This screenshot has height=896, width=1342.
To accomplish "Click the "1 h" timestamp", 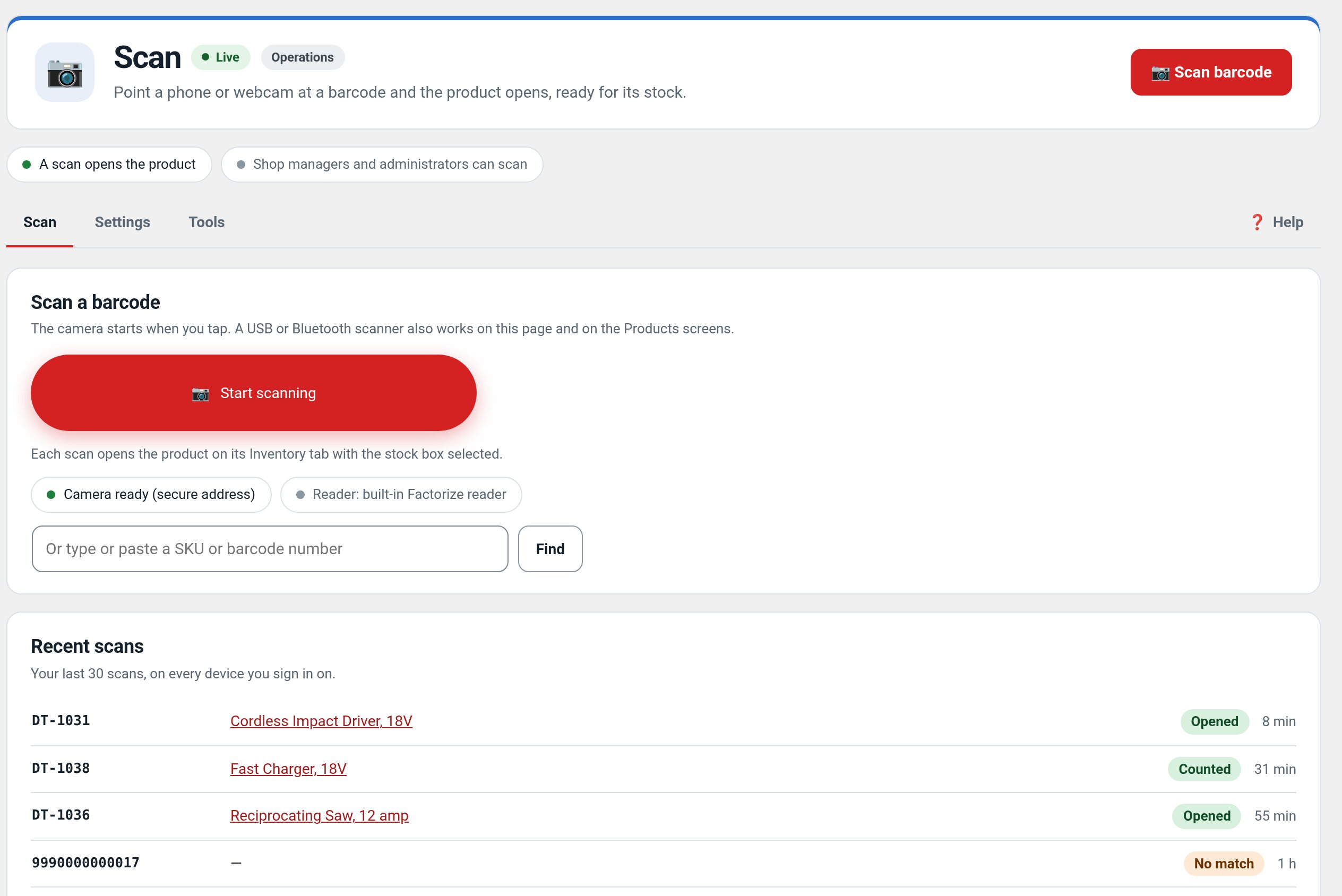I will click(x=1287, y=864).
